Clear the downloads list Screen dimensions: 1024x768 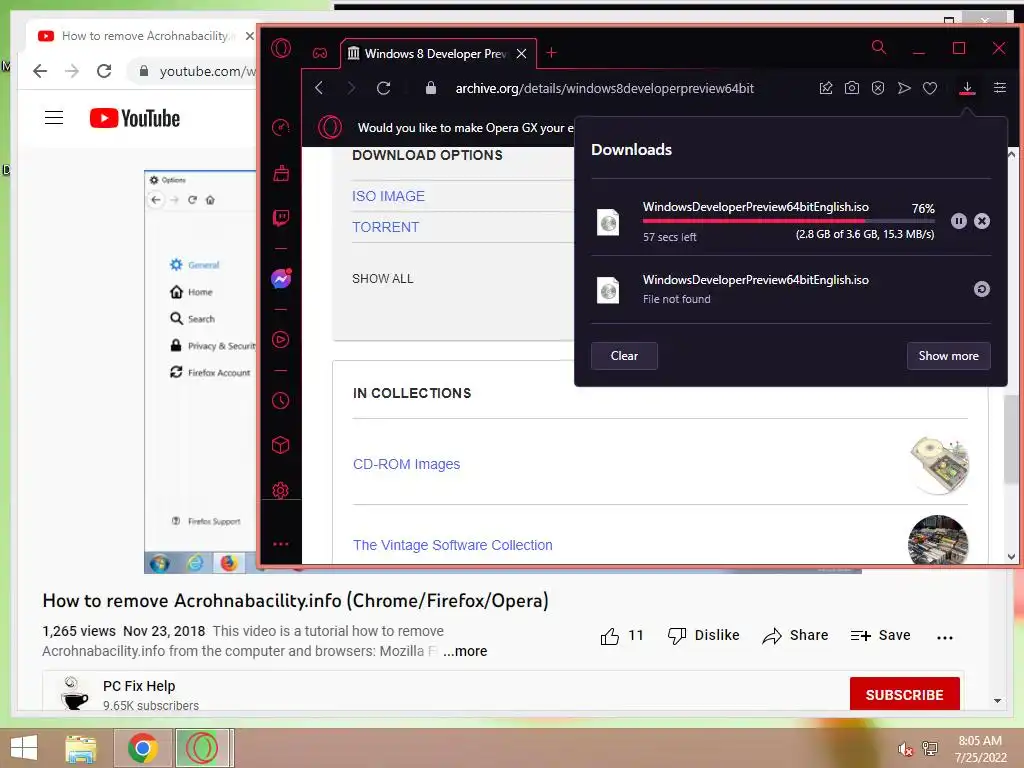tap(624, 356)
